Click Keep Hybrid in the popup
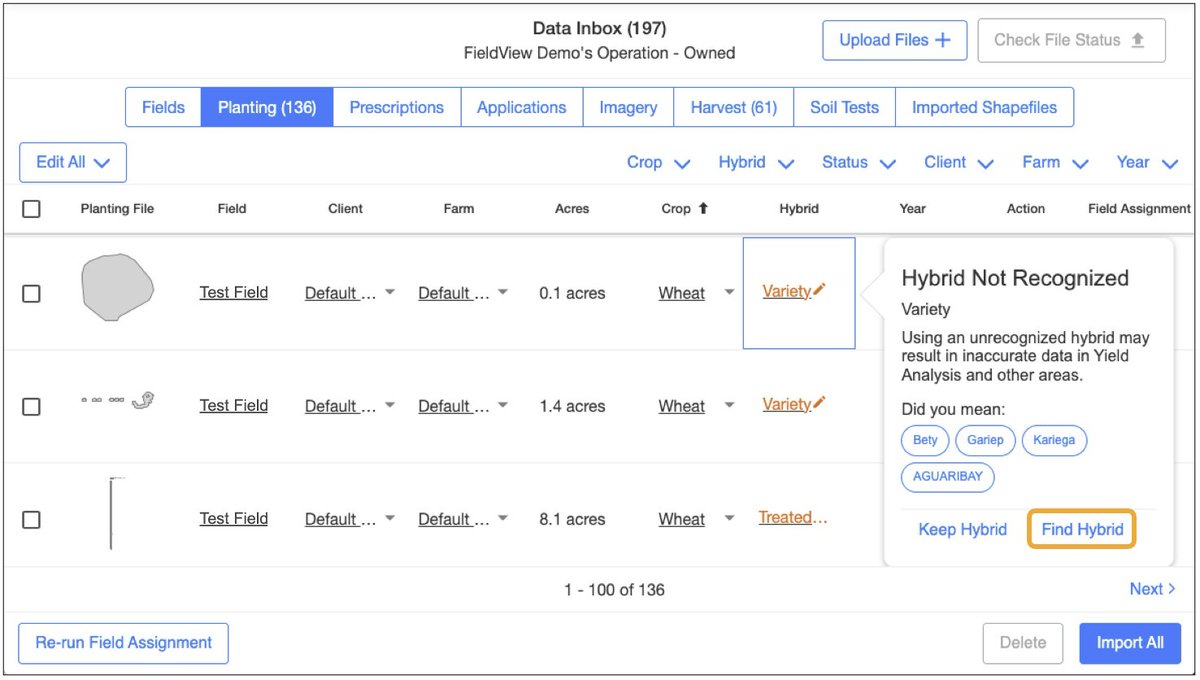The height and width of the screenshot is (680, 1200). pyautogui.click(x=962, y=529)
